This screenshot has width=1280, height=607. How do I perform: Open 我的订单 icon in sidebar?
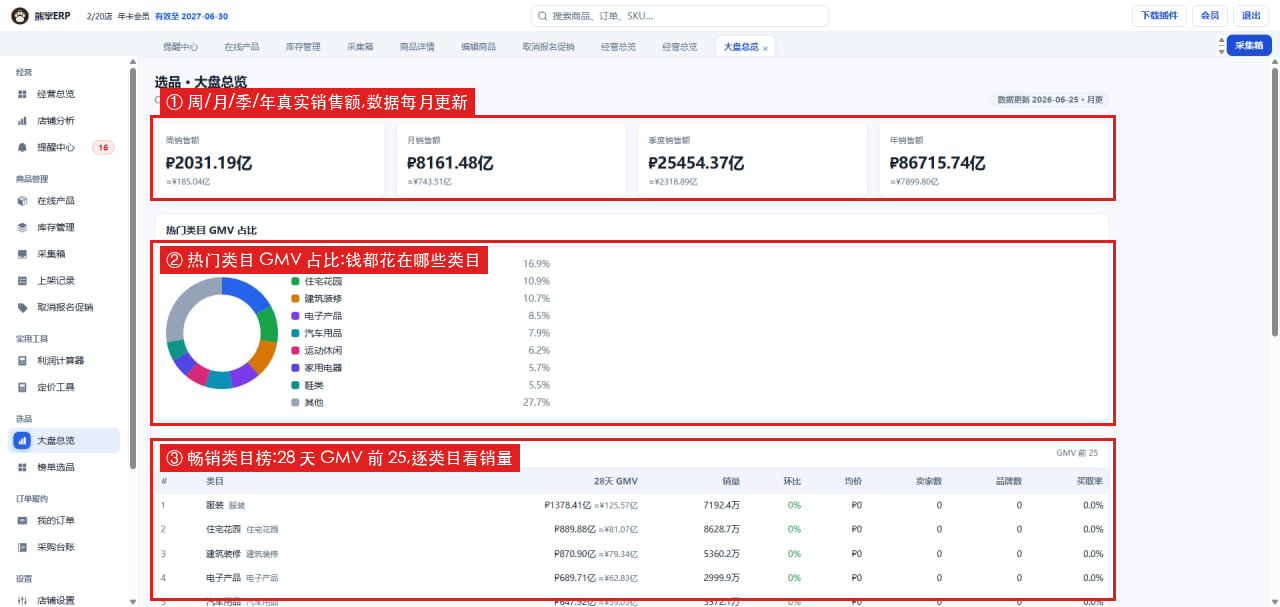(x=22, y=521)
